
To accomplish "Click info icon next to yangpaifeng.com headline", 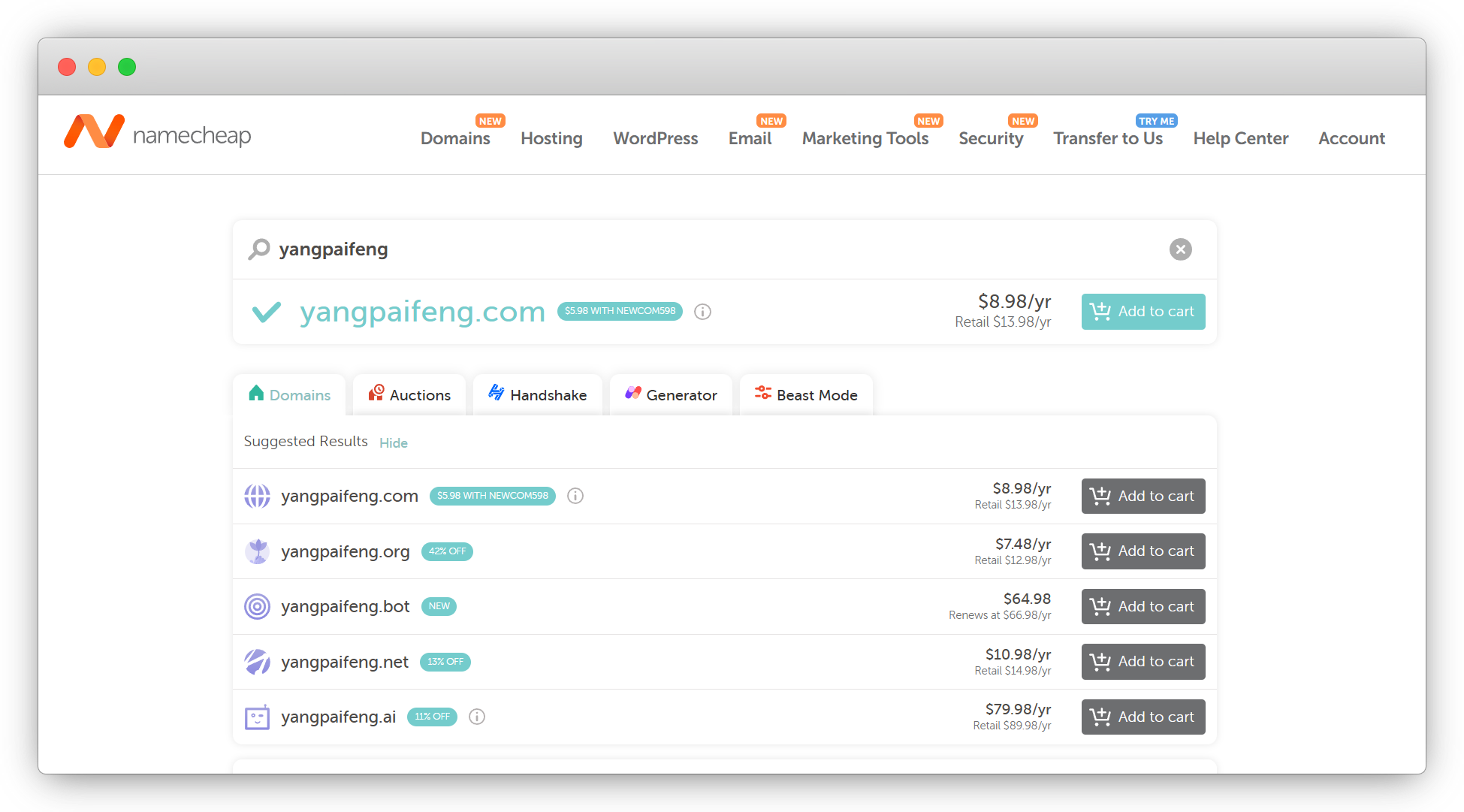I will click(702, 312).
